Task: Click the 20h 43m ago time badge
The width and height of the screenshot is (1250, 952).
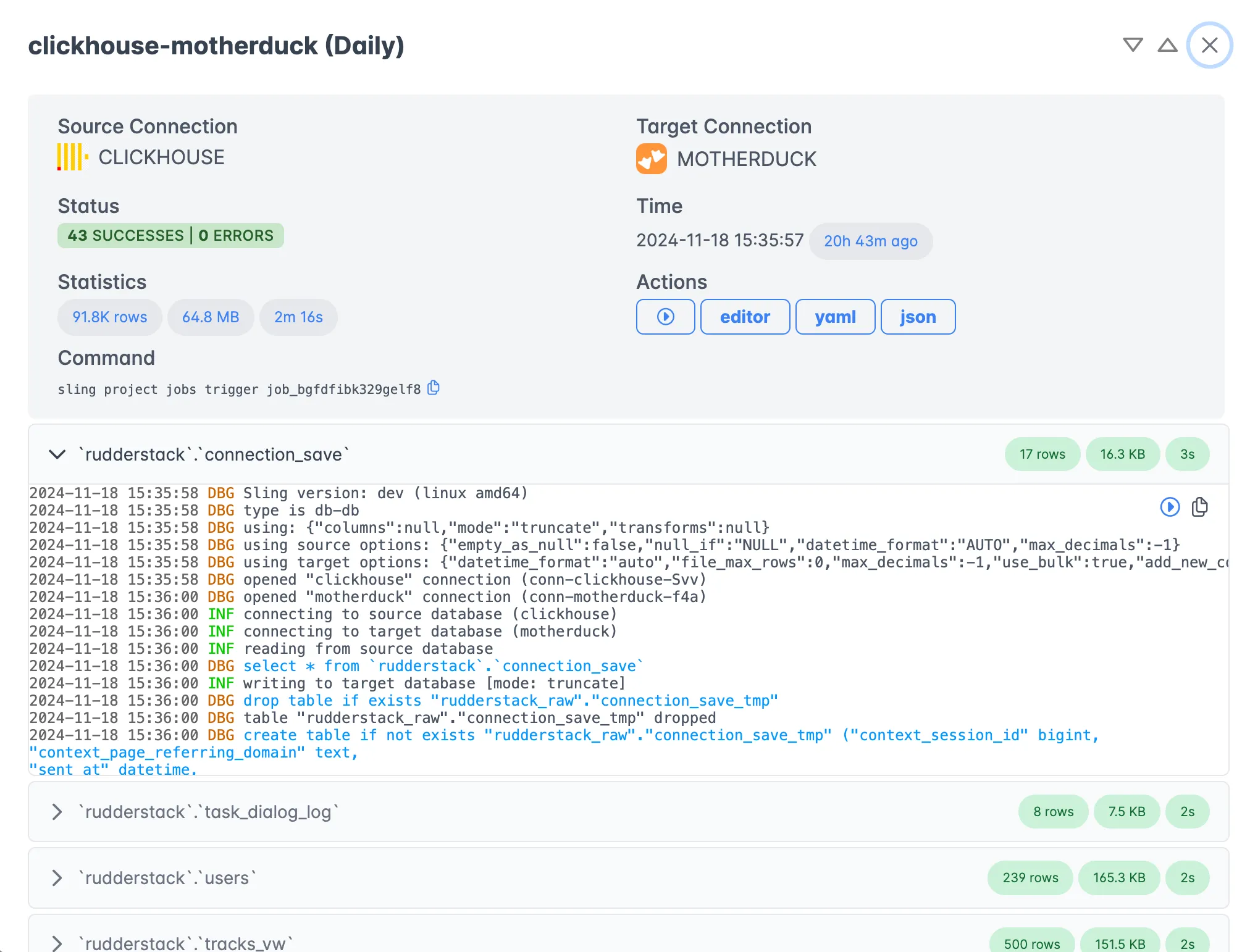Action: pyautogui.click(x=871, y=241)
